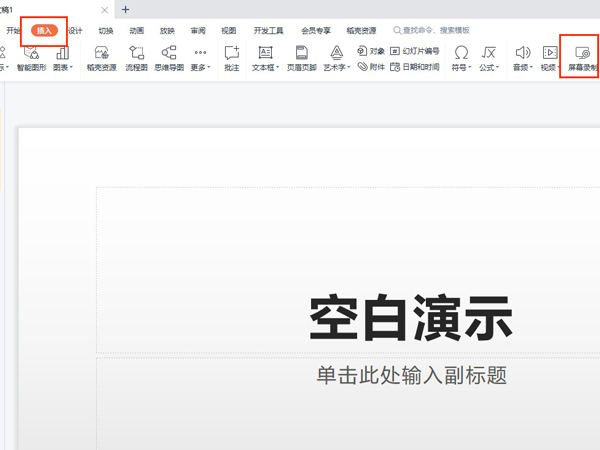The image size is (600, 450).
Task: Insert an attachment (附件)
Action: [x=371, y=67]
